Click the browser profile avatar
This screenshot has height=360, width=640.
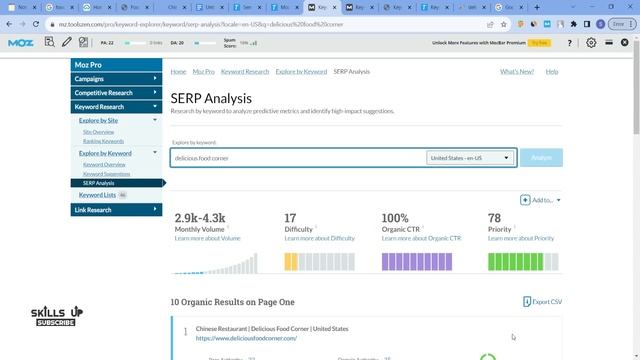(x=600, y=24)
